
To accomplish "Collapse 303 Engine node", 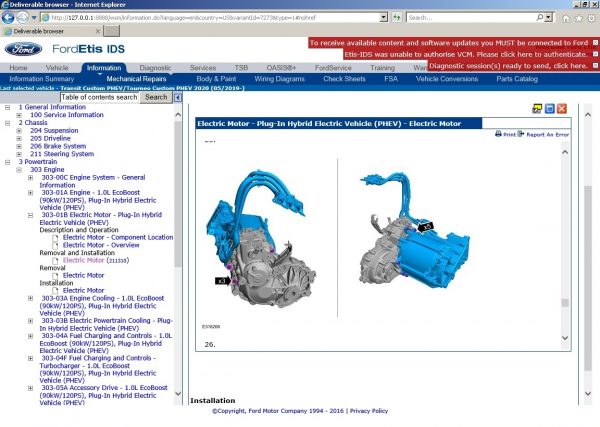I will [19, 170].
